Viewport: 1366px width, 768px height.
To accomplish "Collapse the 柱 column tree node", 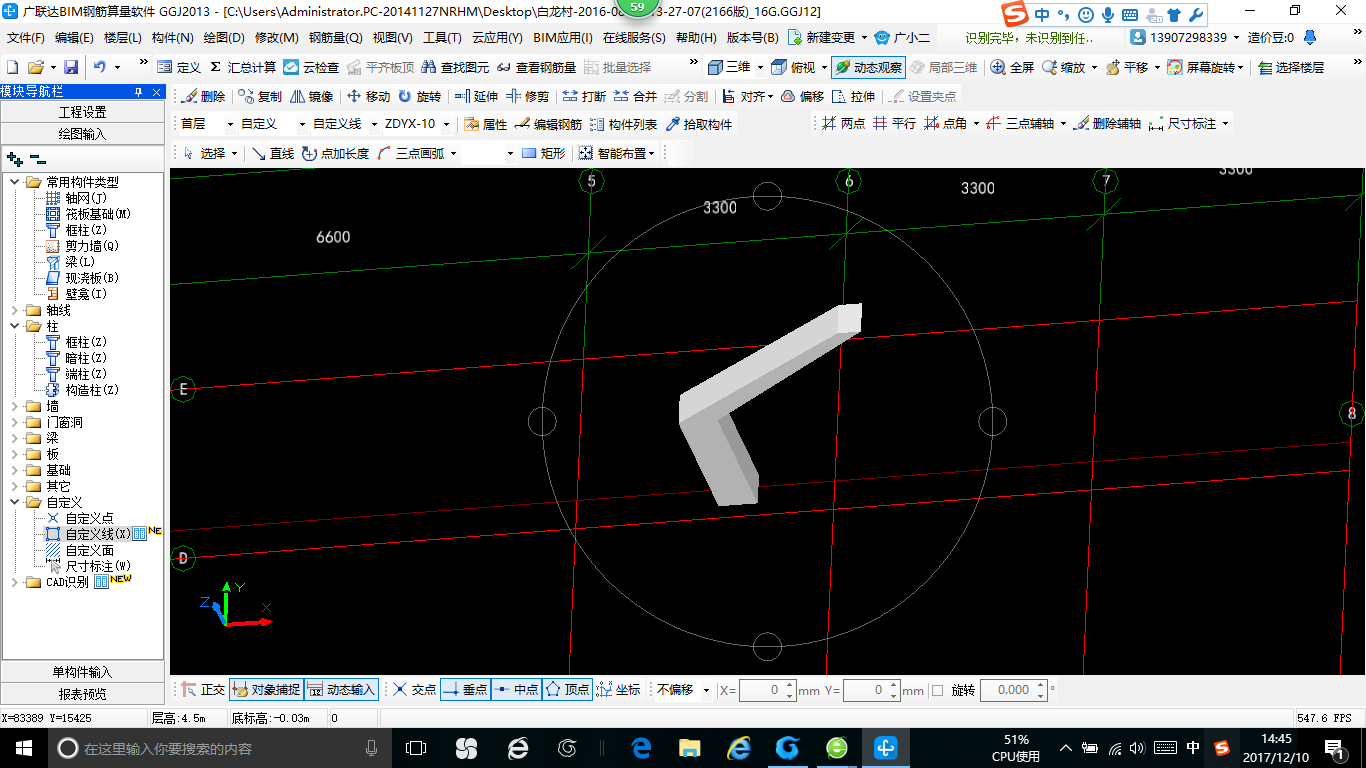I will tap(15, 326).
